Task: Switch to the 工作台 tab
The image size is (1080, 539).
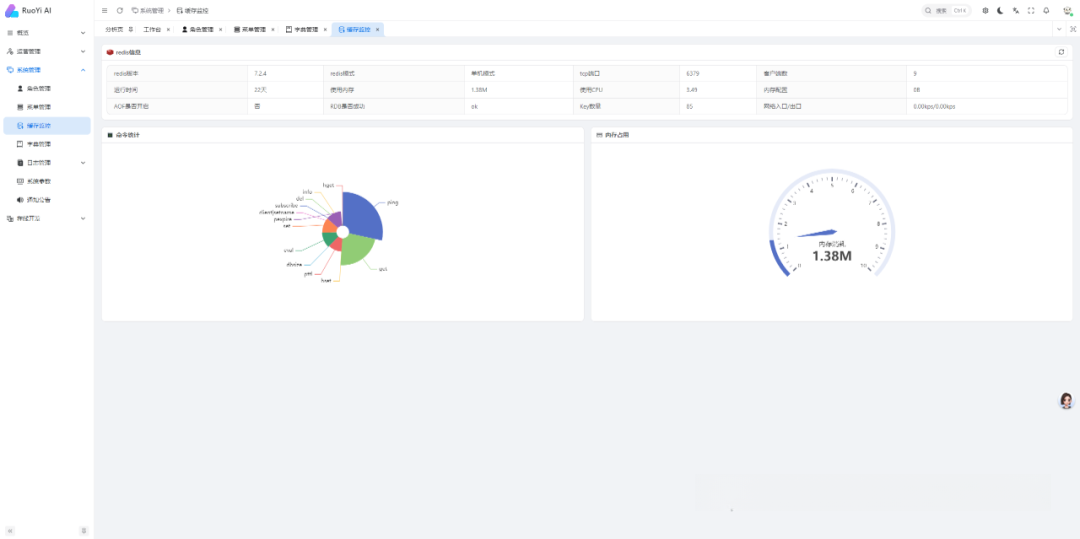Action: pyautogui.click(x=152, y=30)
